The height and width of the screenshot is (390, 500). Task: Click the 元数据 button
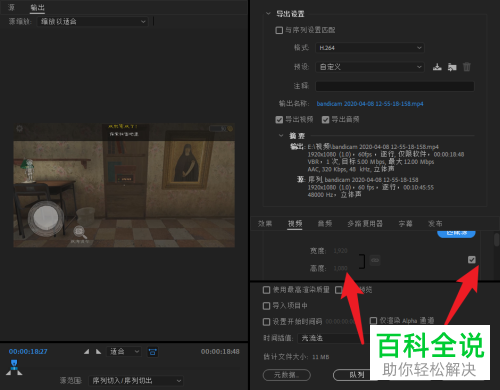[x=287, y=375]
